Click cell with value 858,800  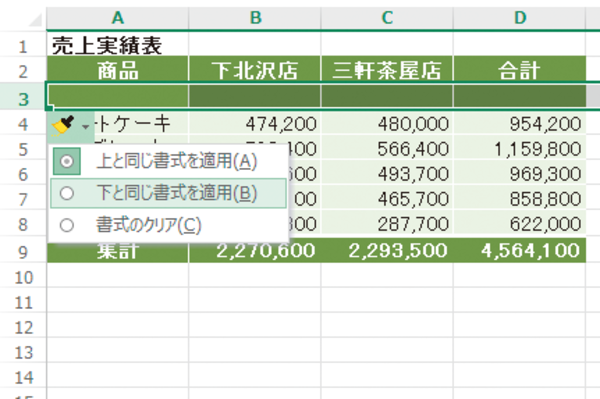tap(520, 198)
